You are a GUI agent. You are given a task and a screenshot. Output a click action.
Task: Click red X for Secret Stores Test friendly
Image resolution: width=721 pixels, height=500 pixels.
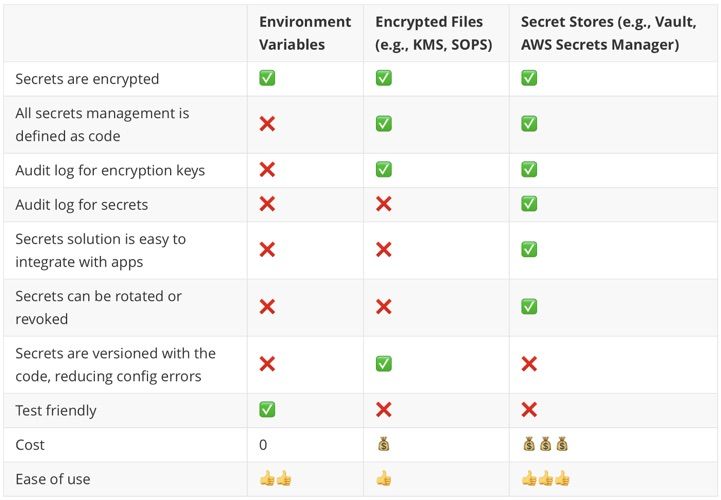point(529,409)
